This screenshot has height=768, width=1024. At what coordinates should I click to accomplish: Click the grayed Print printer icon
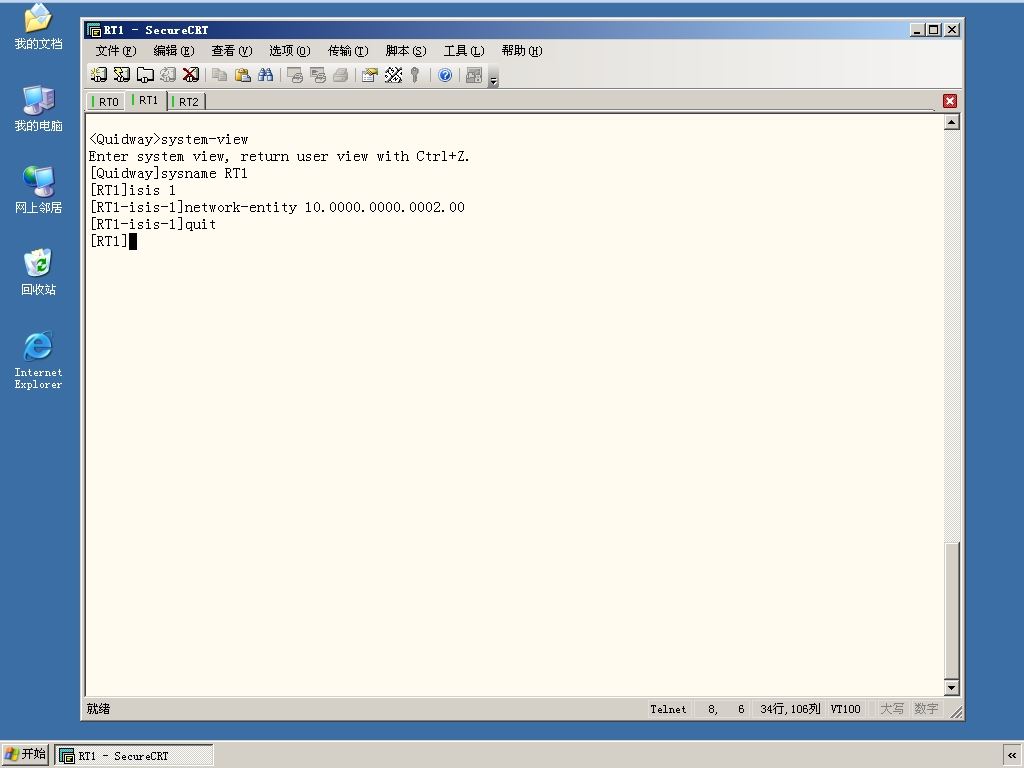click(340, 75)
